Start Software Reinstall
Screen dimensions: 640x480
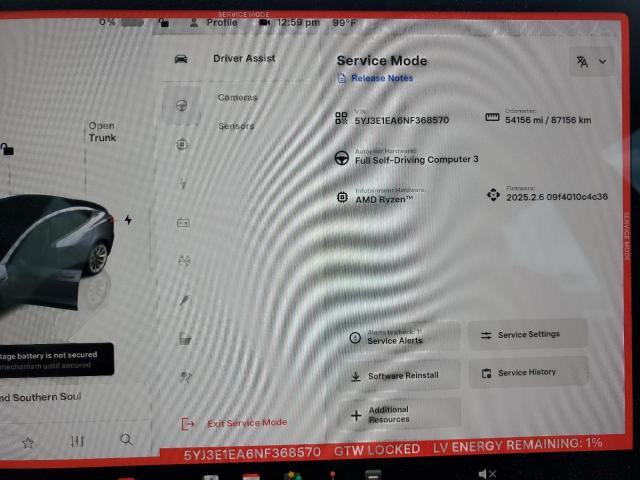399,376
